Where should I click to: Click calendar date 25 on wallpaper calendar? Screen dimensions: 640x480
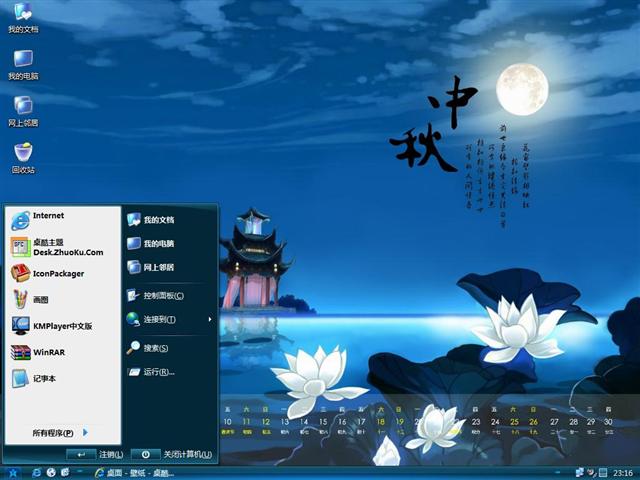pyautogui.click(x=514, y=422)
